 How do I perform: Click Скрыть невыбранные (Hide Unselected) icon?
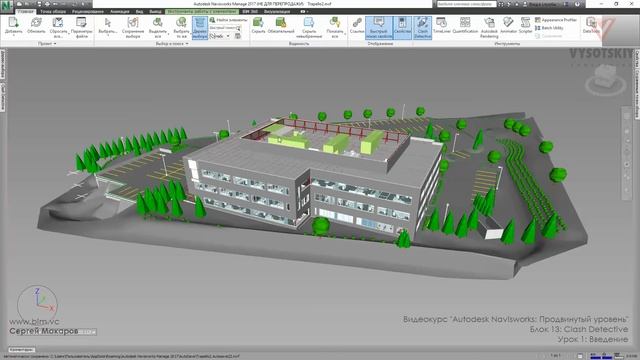click(309, 22)
